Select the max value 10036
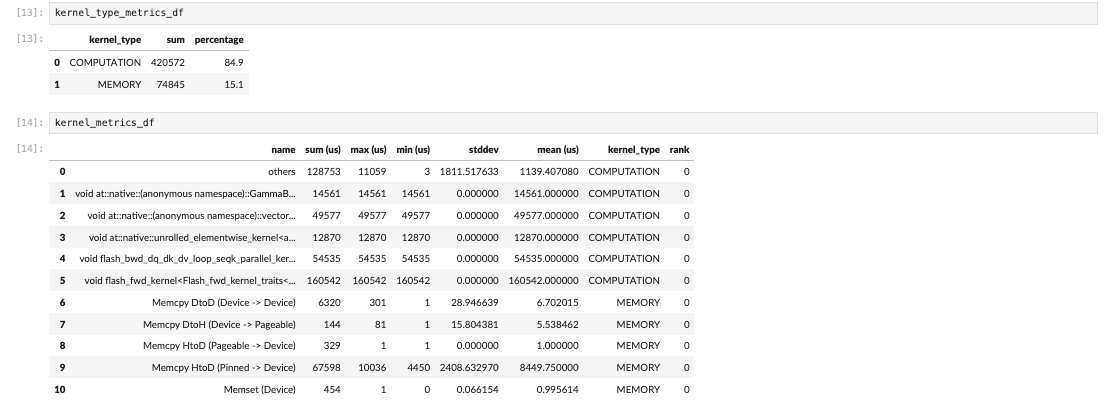Viewport: 1103px width, 410px height. (x=372, y=368)
